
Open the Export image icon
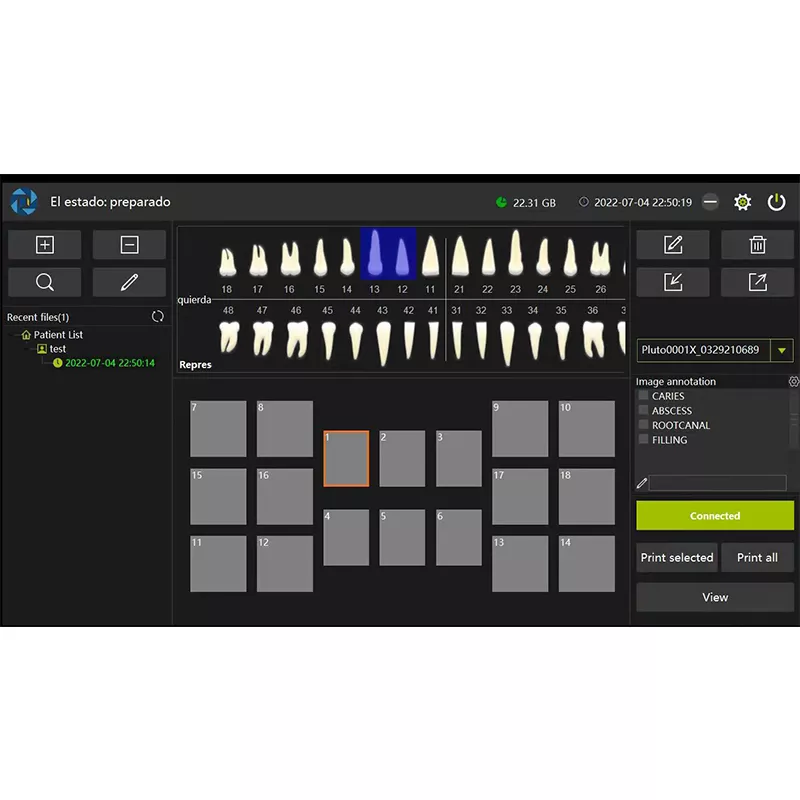757,282
